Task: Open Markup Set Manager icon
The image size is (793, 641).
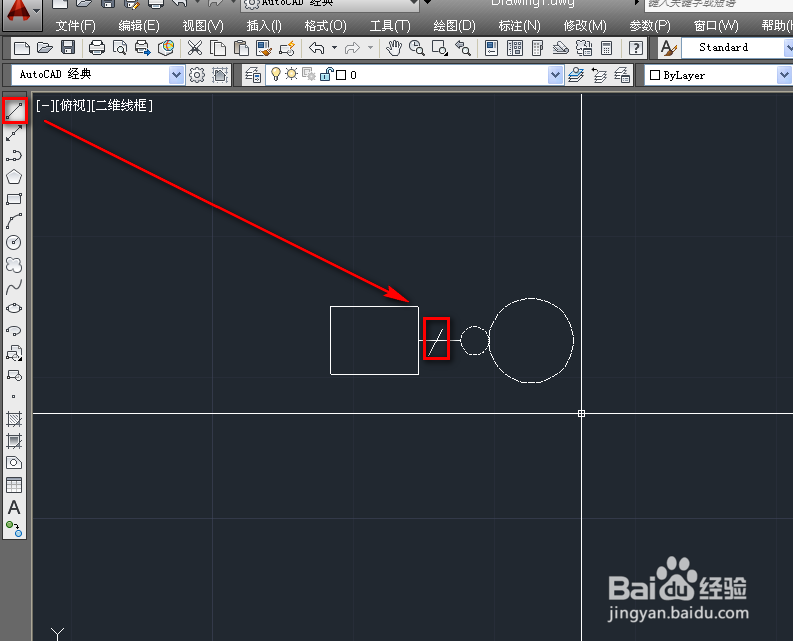Action: [x=584, y=49]
